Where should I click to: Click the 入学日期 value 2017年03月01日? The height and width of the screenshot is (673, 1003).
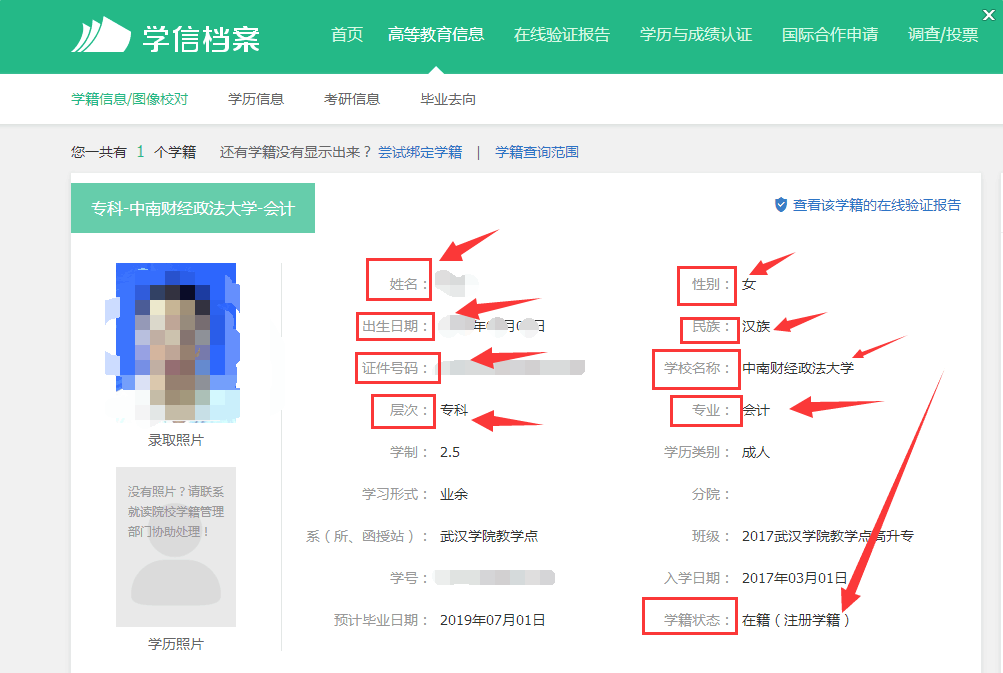pos(794,578)
